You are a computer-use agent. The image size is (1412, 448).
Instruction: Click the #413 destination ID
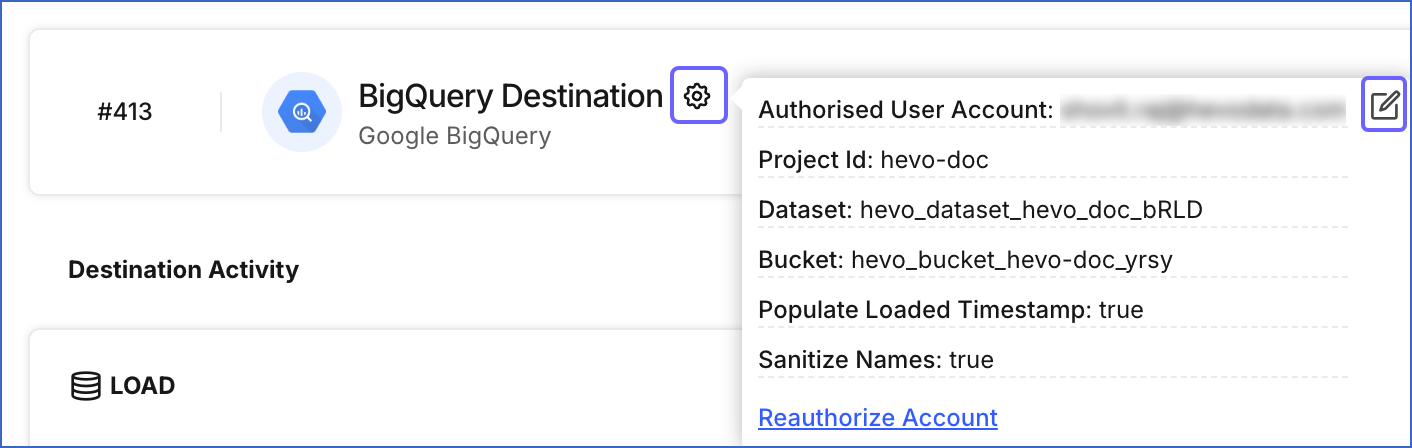pyautogui.click(x=125, y=111)
